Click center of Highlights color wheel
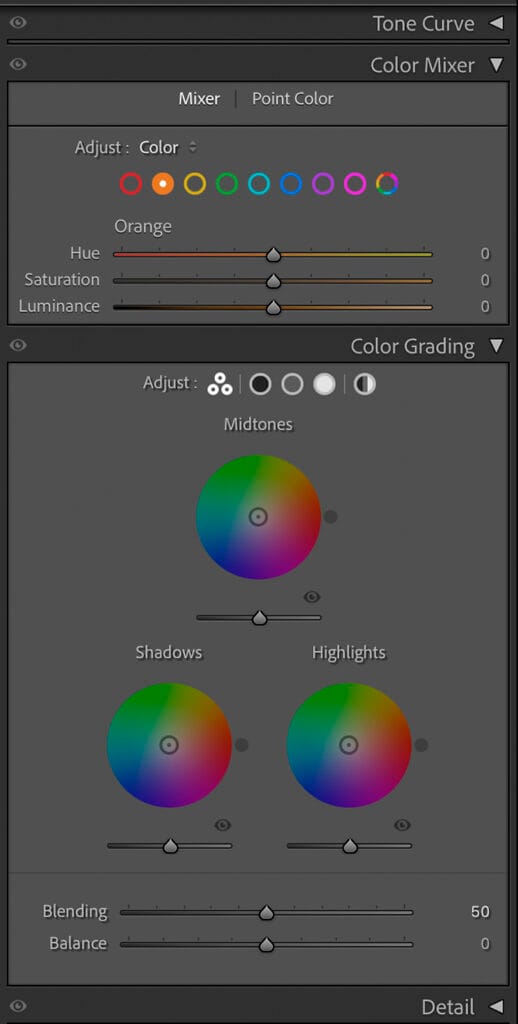This screenshot has height=1024, width=518. pos(349,745)
